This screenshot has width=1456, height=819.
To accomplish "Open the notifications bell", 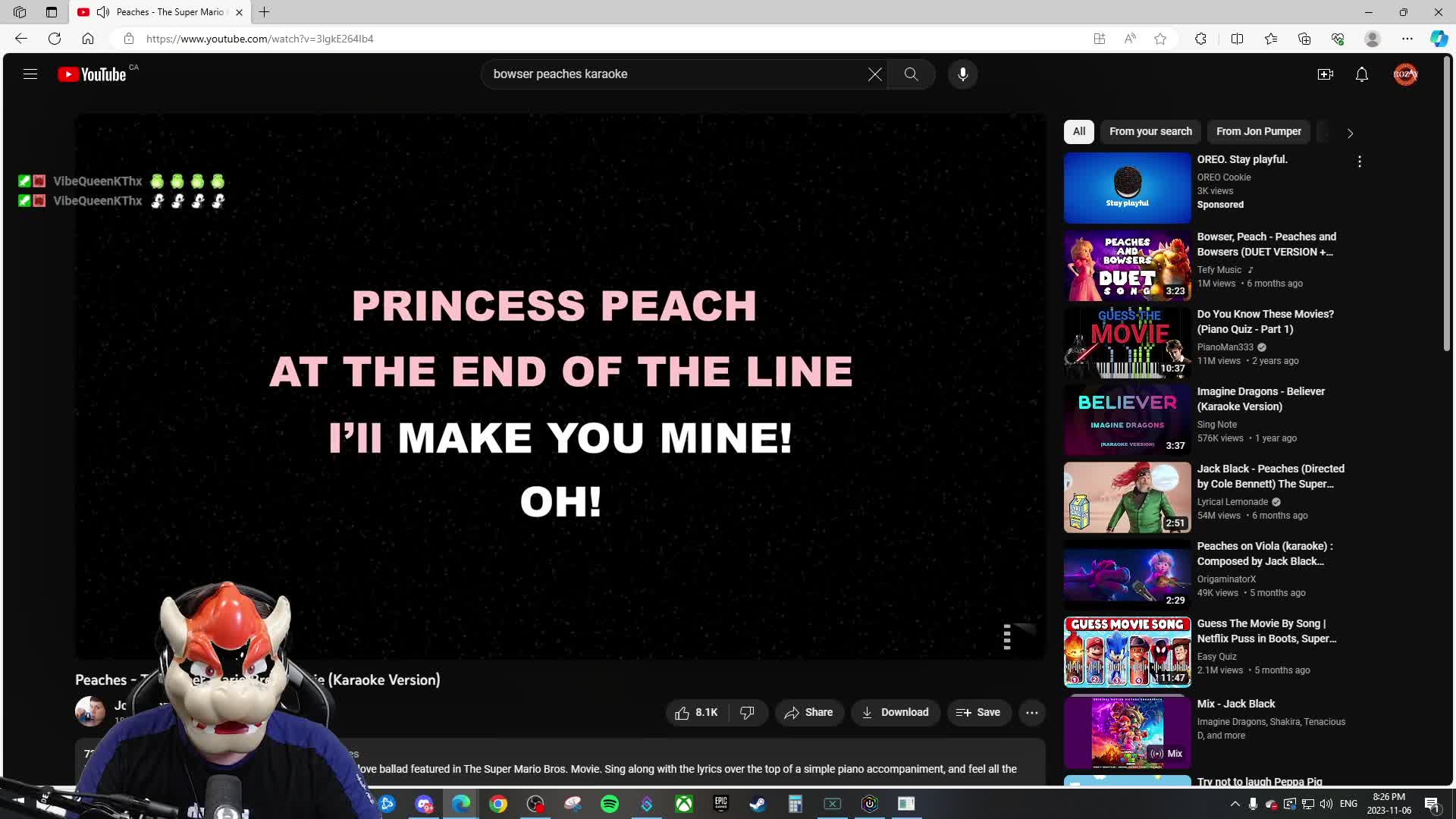I will 1362,74.
